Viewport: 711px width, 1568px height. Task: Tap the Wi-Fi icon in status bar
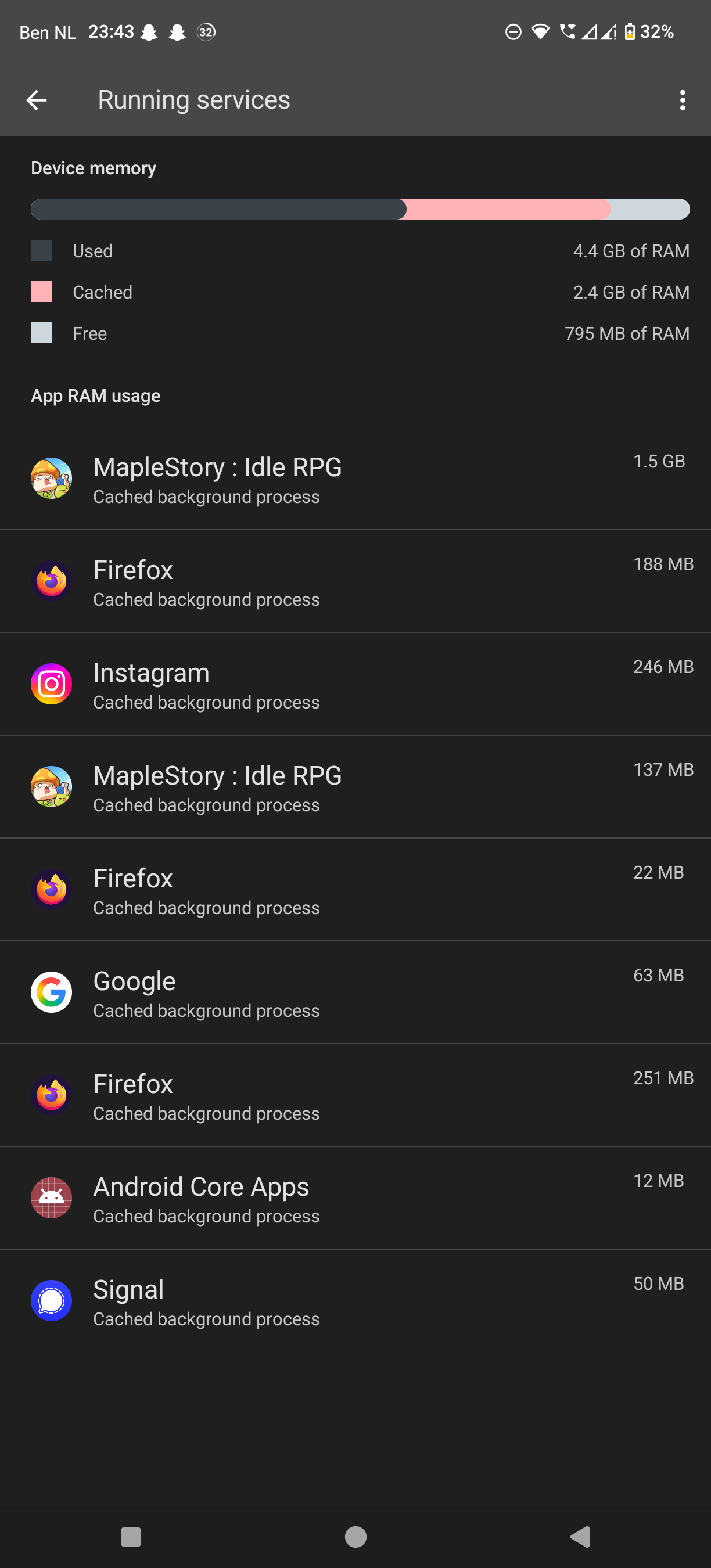[540, 32]
